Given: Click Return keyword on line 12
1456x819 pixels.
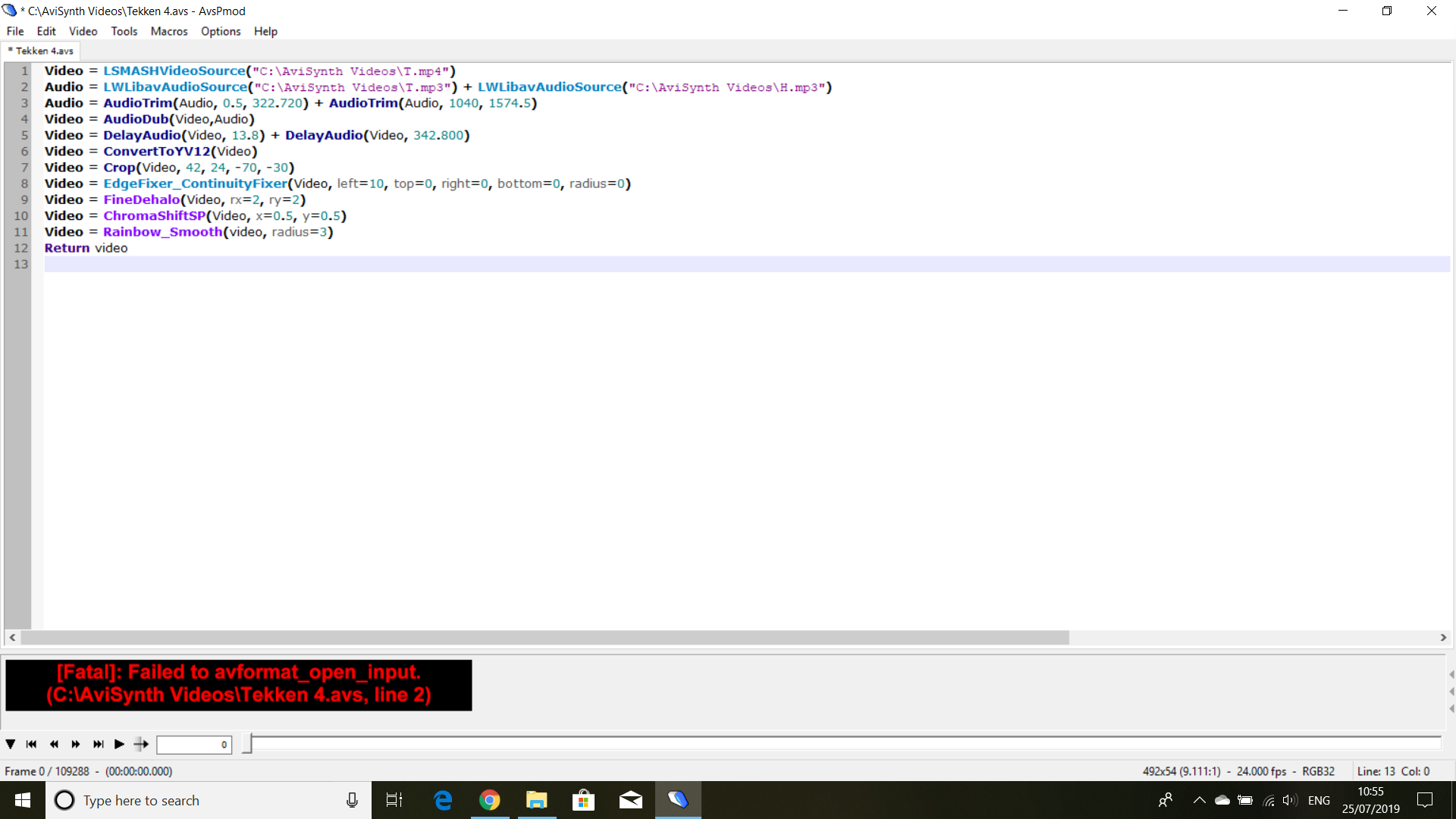Looking at the screenshot, I should click(x=67, y=248).
